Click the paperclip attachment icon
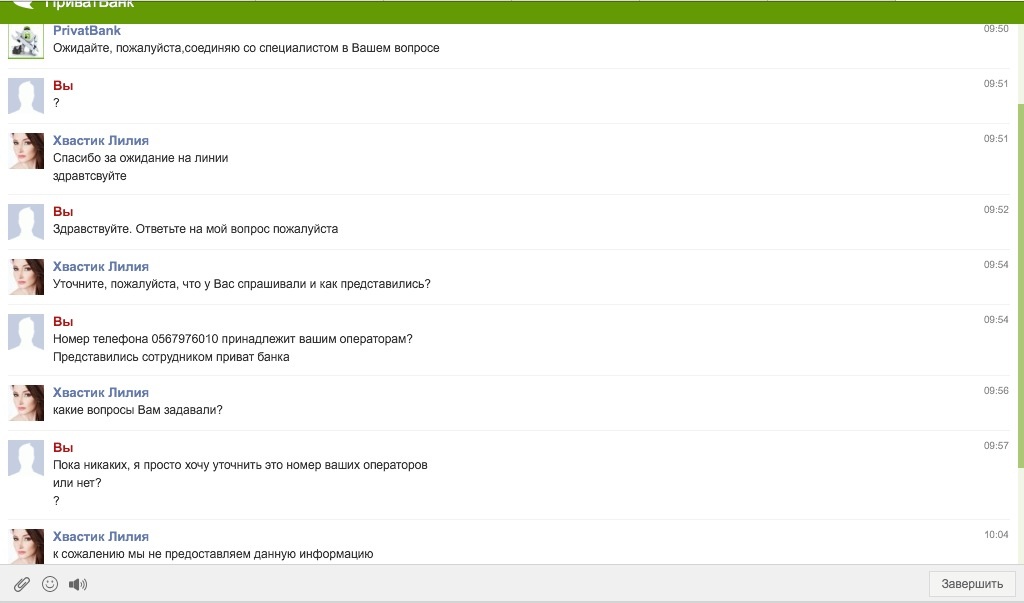Image resolution: width=1024 pixels, height=603 pixels. pyautogui.click(x=21, y=584)
